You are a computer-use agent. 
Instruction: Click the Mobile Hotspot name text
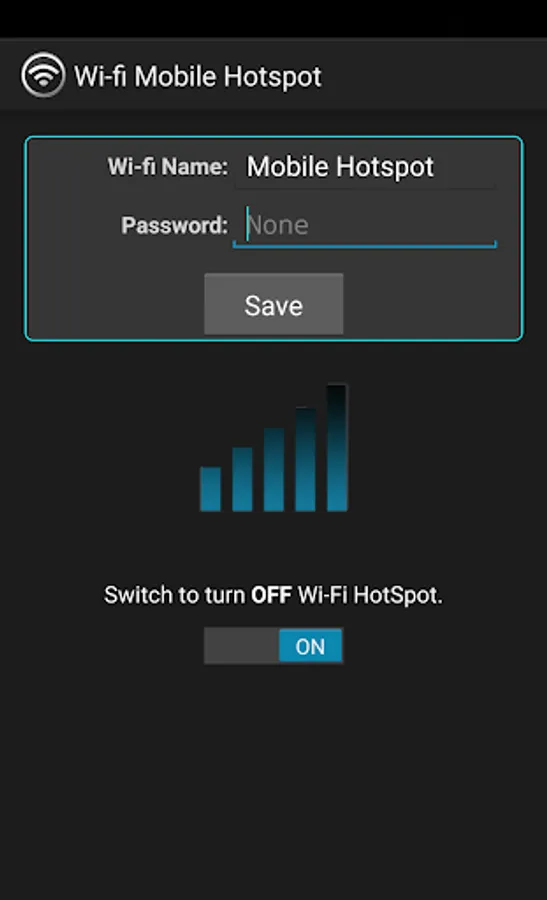point(340,167)
